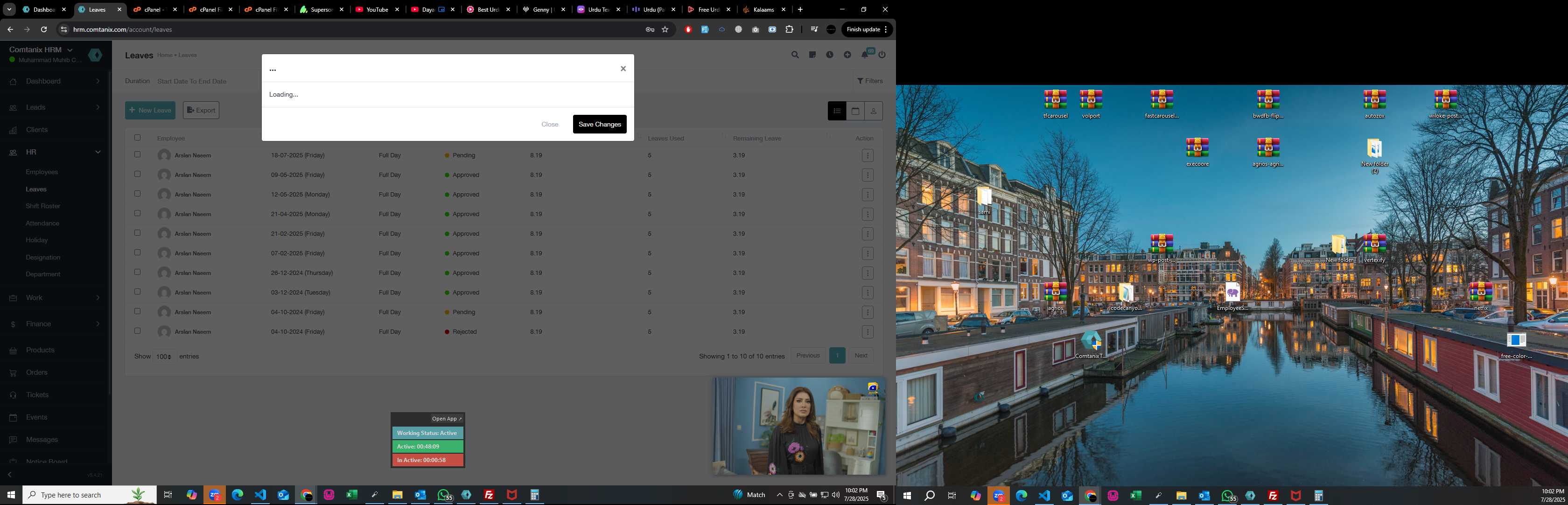Open the notifications bell icon
The image size is (1568, 505).
click(x=865, y=55)
